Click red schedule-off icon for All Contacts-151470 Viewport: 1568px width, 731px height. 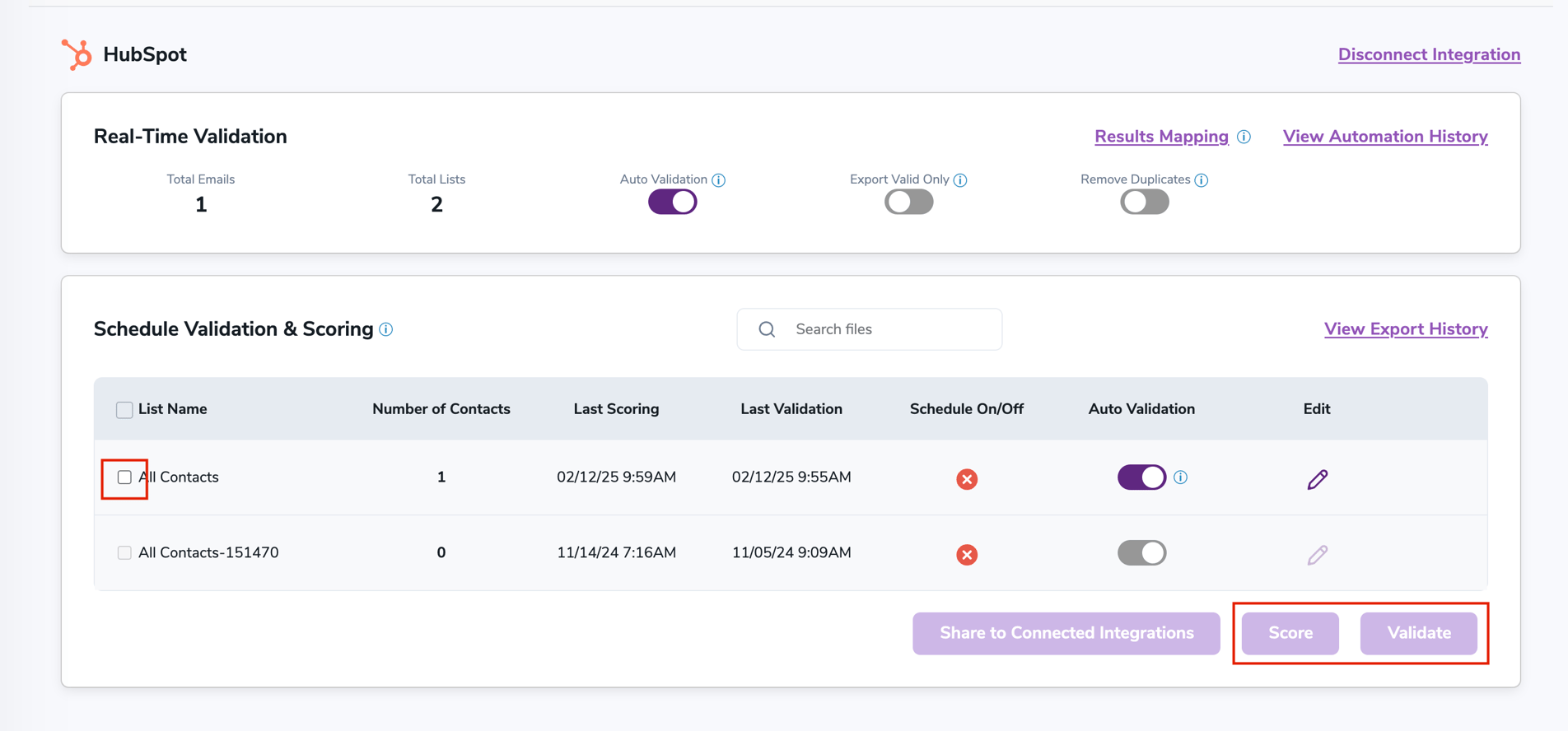pos(967,555)
